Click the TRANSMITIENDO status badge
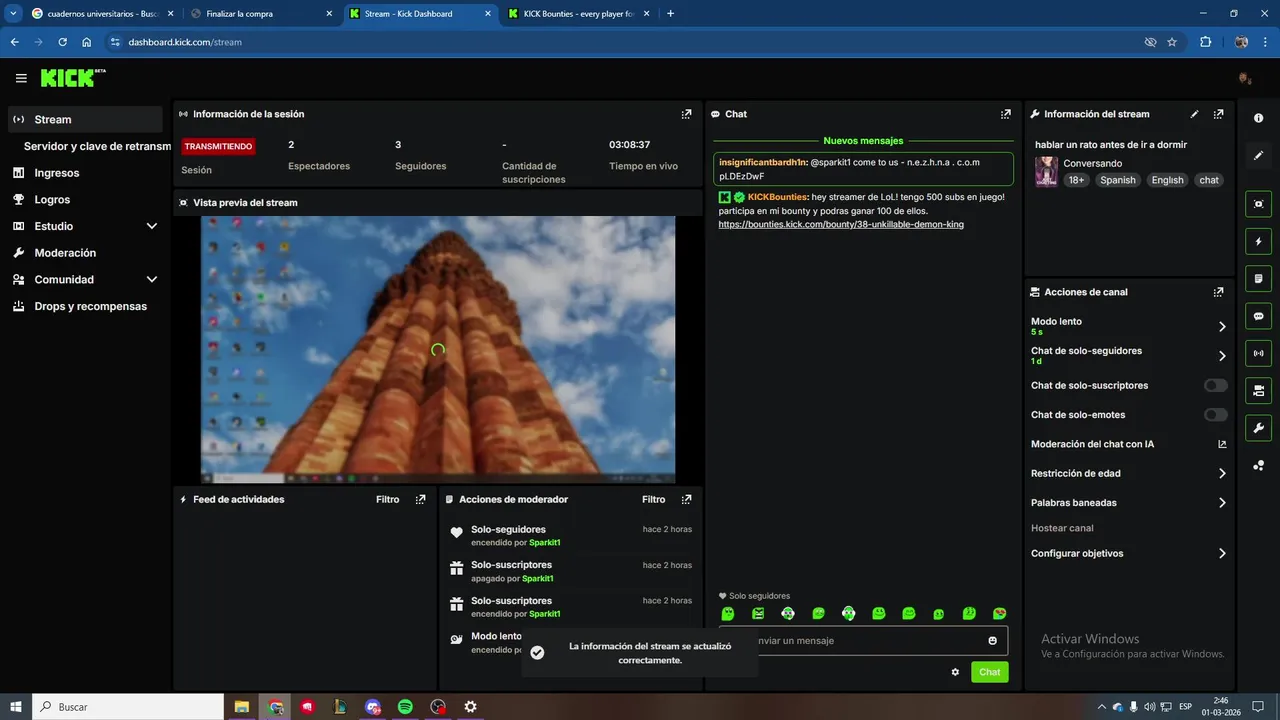The width and height of the screenshot is (1280, 720). tap(218, 146)
